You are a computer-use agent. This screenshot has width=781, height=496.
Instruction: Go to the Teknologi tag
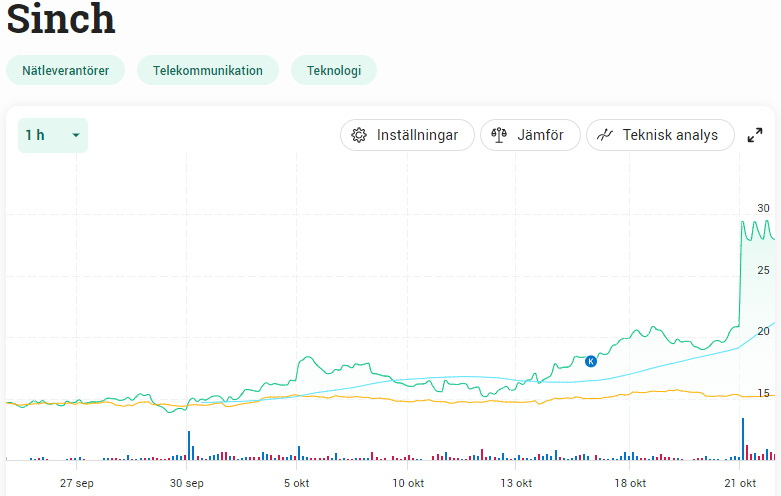coord(334,70)
